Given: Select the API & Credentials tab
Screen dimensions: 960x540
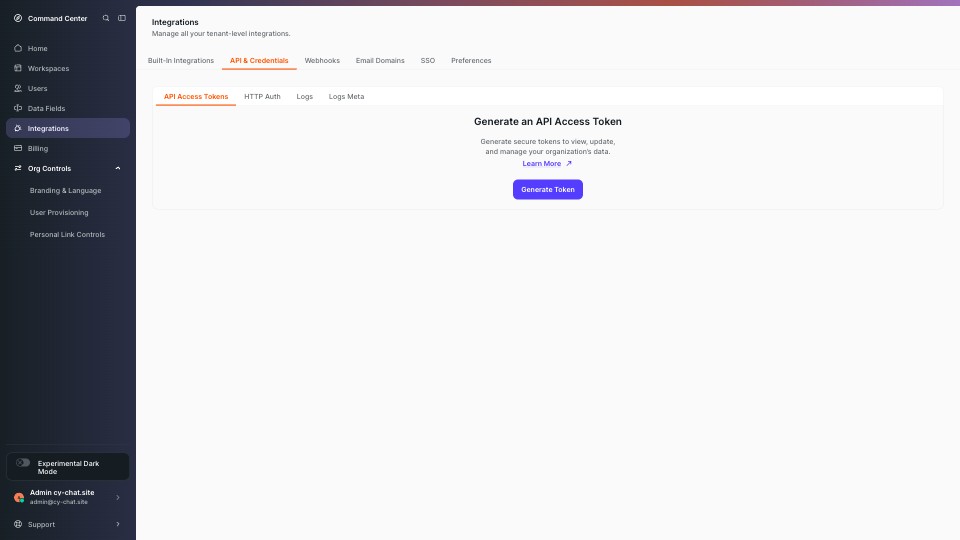Looking at the screenshot, I should (259, 61).
